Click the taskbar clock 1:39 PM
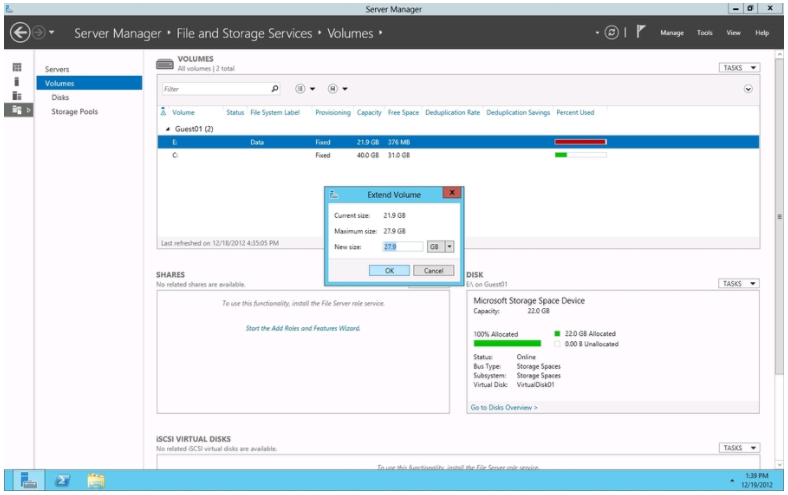Screen dimensions: 788x495 pos(756,475)
